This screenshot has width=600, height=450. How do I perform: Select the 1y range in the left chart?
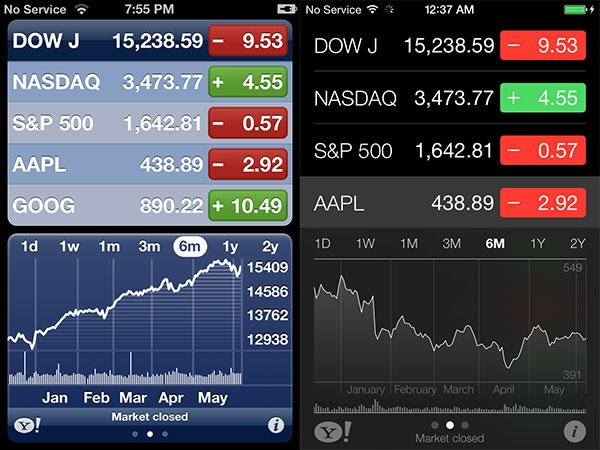pos(230,246)
